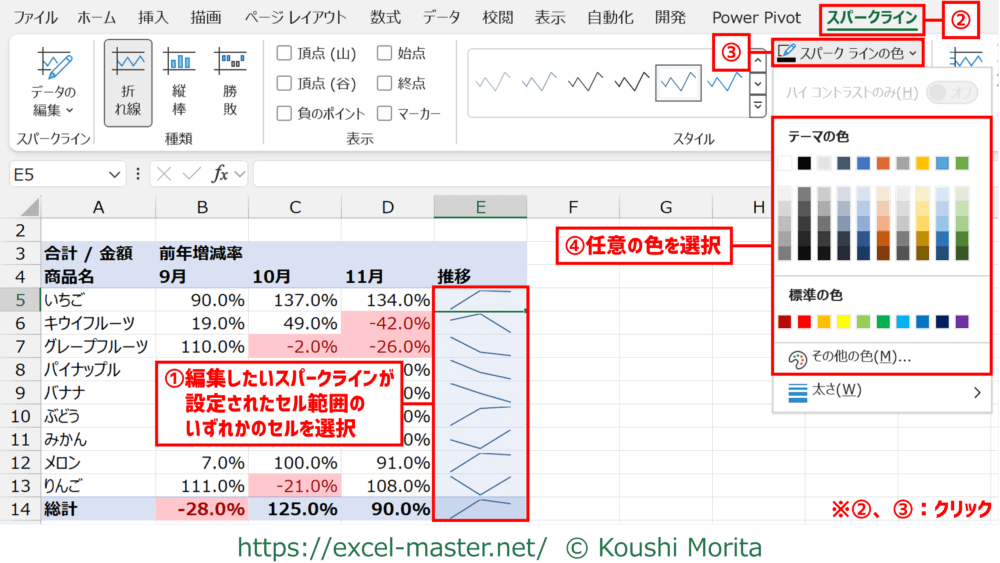Click the 太さ line weight icon
This screenshot has height=563, width=1000.
797,391
